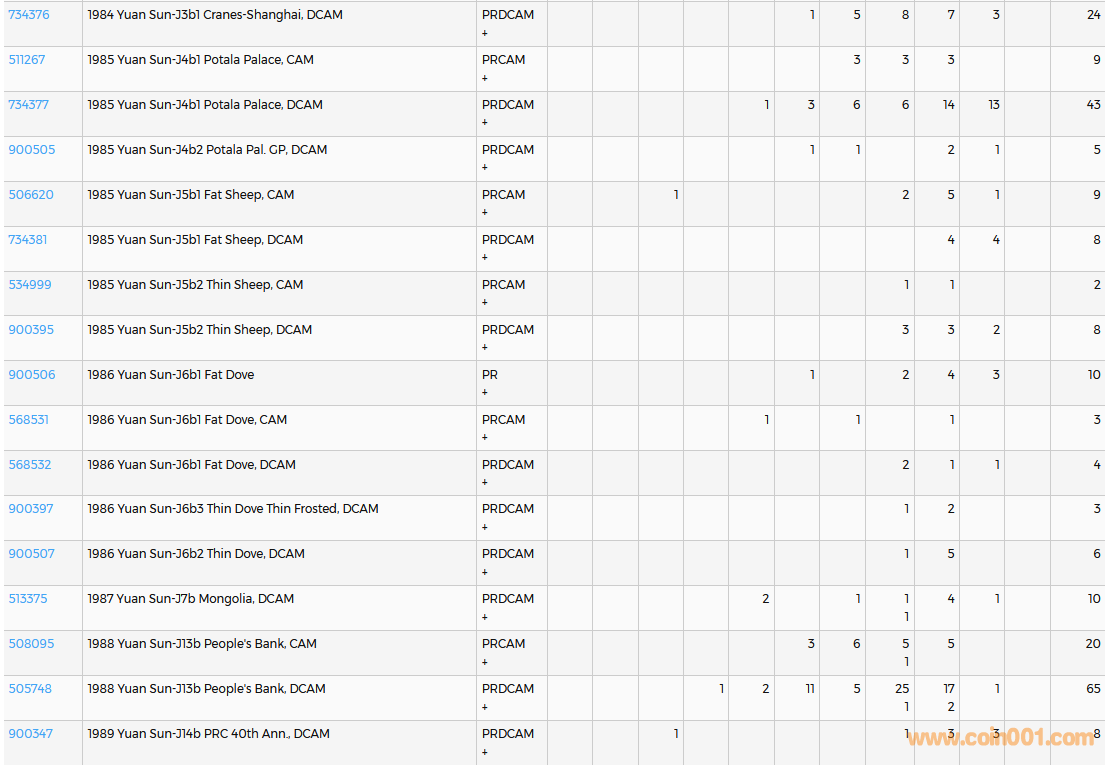Image resolution: width=1107 pixels, height=765 pixels.
Task: Click coin ID link 568532
Action: [30, 465]
